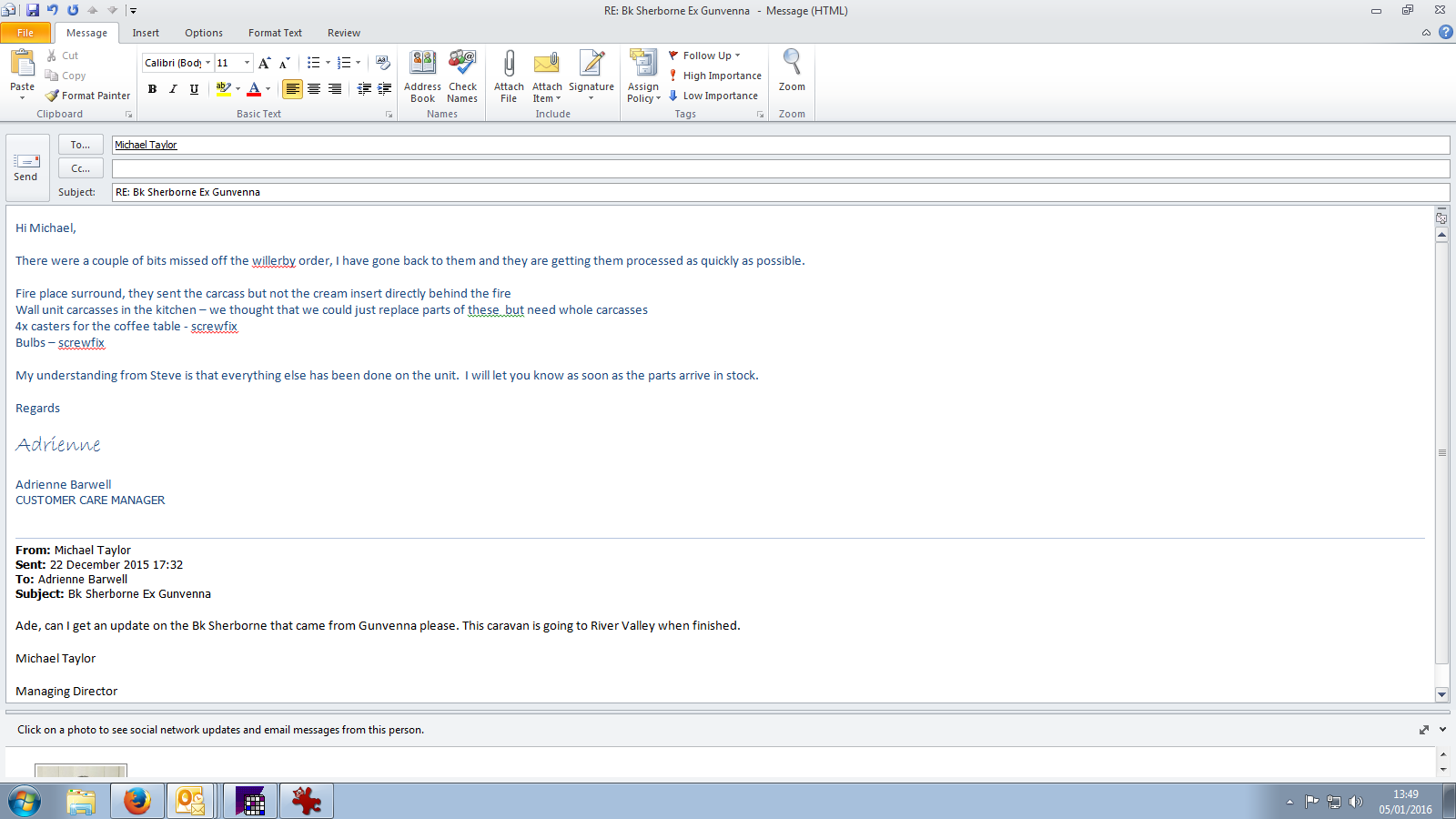This screenshot has width=1456, height=819.
Task: Click into the Cc address field
Action: [780, 168]
